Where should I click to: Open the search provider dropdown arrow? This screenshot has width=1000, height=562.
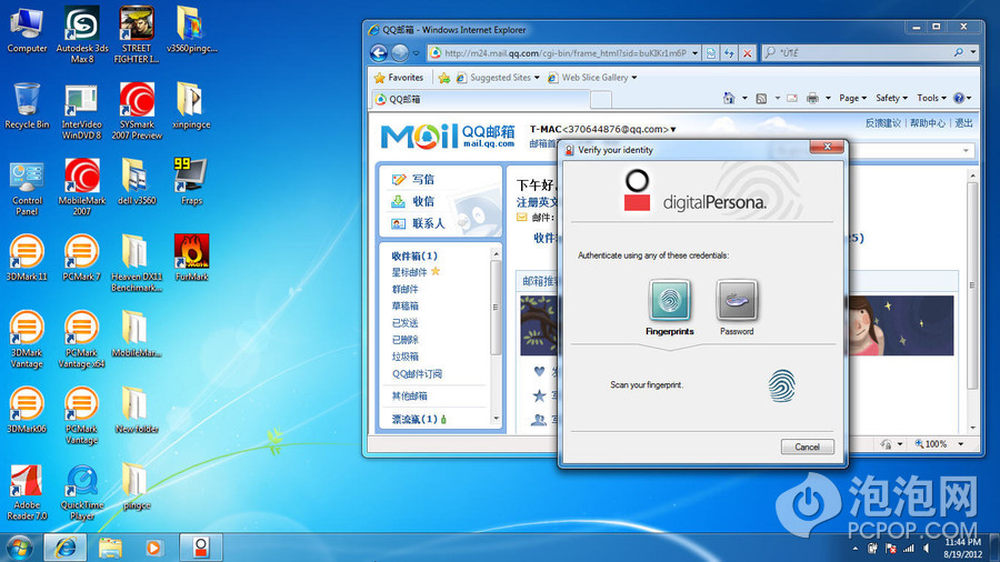[x=973, y=53]
